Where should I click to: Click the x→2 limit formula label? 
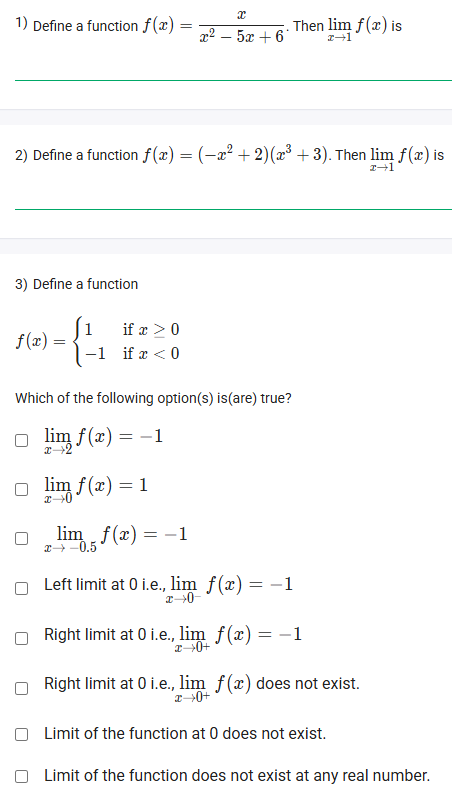(x=104, y=441)
